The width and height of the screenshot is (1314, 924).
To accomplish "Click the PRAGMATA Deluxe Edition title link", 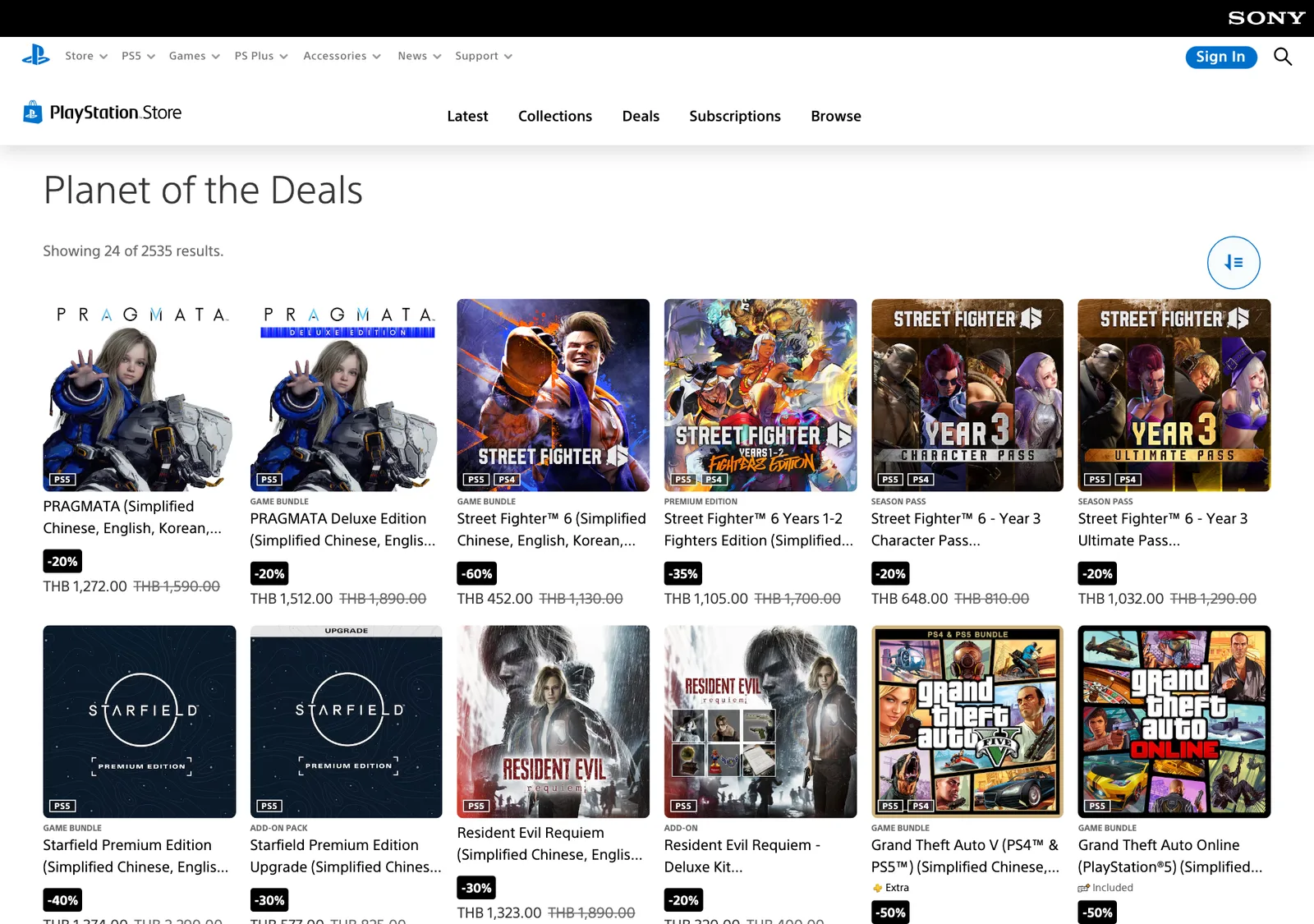I will 342,530.
